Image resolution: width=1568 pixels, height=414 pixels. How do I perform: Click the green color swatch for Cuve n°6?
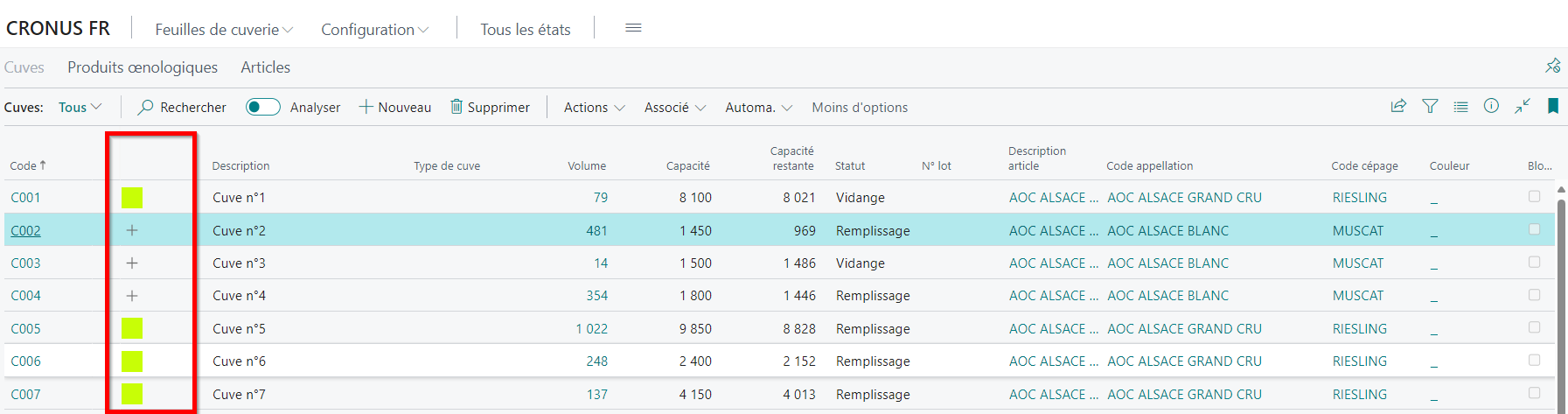tap(132, 361)
